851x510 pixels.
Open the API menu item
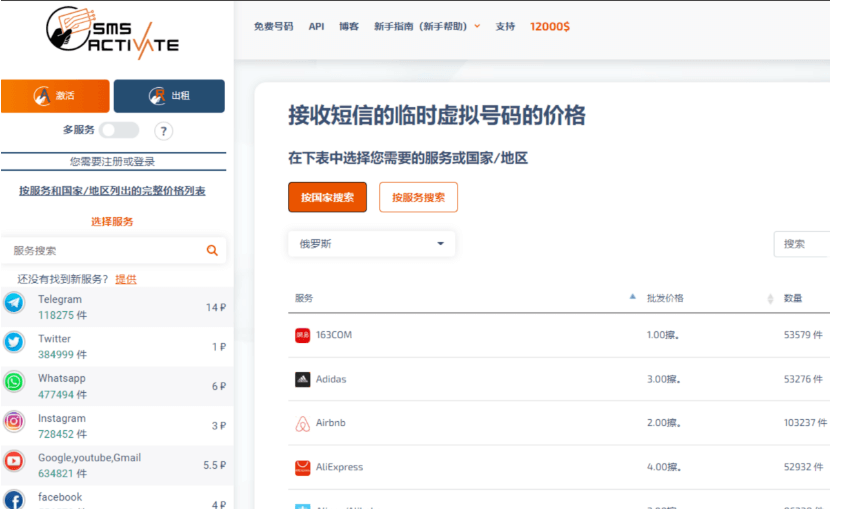click(x=316, y=27)
